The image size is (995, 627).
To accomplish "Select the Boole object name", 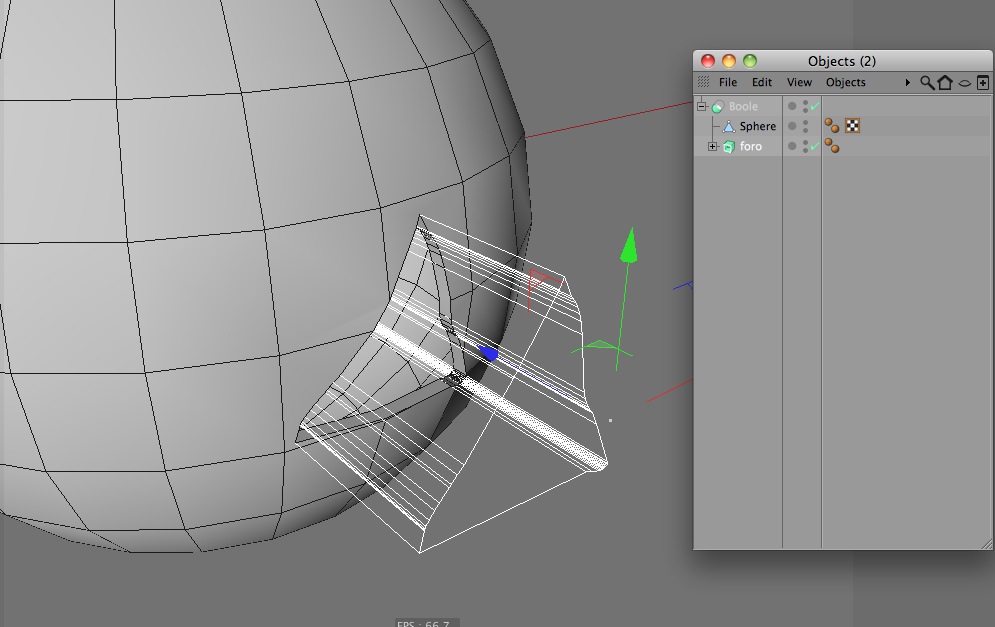I will tap(743, 107).
